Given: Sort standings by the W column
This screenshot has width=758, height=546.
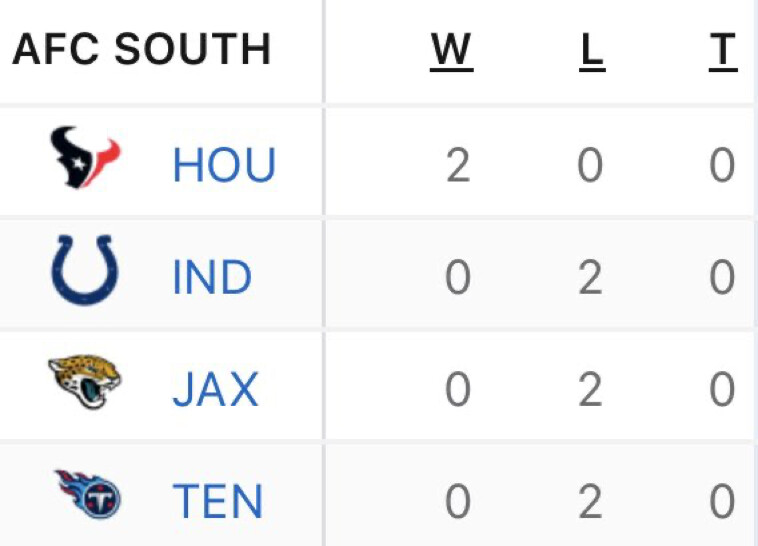Looking at the screenshot, I should [452, 50].
